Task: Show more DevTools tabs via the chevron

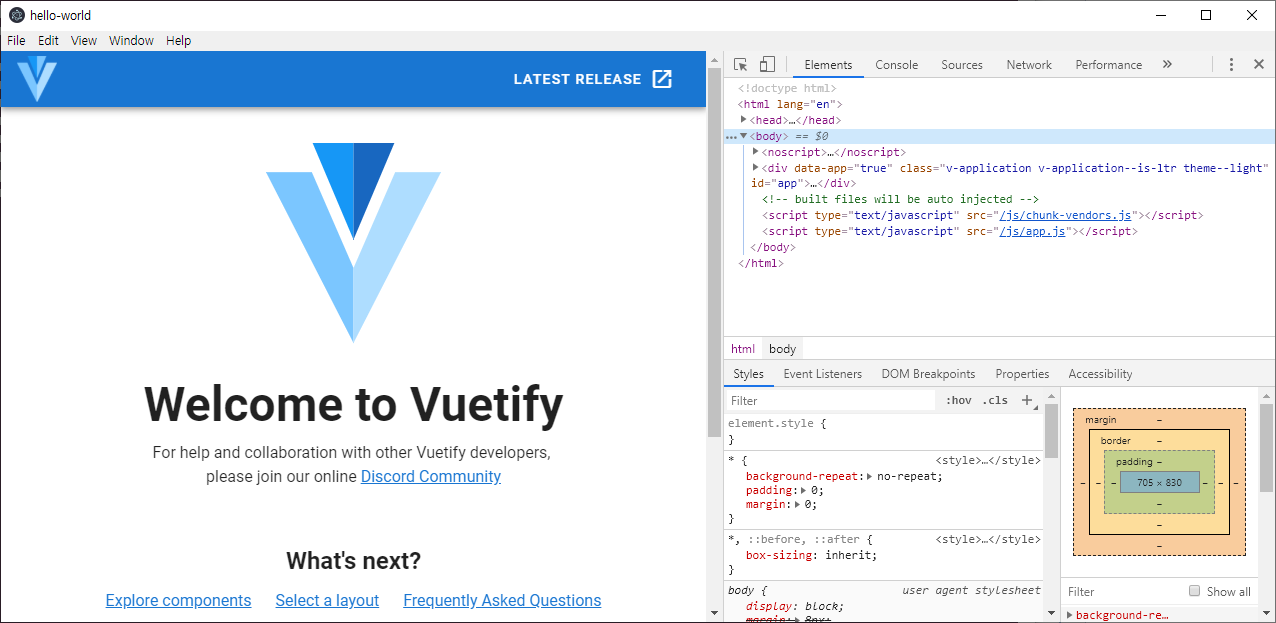Action: [1167, 64]
